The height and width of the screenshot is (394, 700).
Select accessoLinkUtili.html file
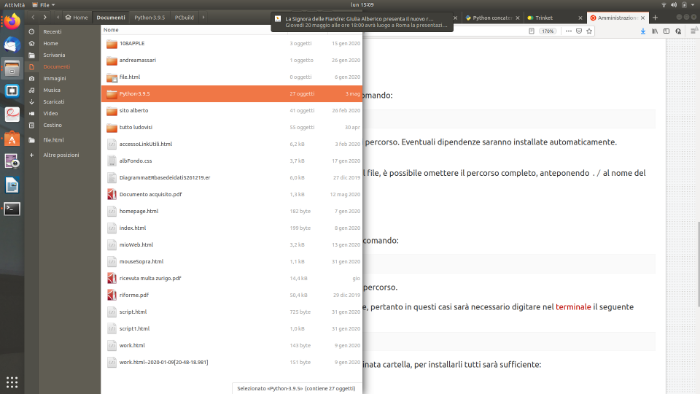pyautogui.click(x=232, y=144)
